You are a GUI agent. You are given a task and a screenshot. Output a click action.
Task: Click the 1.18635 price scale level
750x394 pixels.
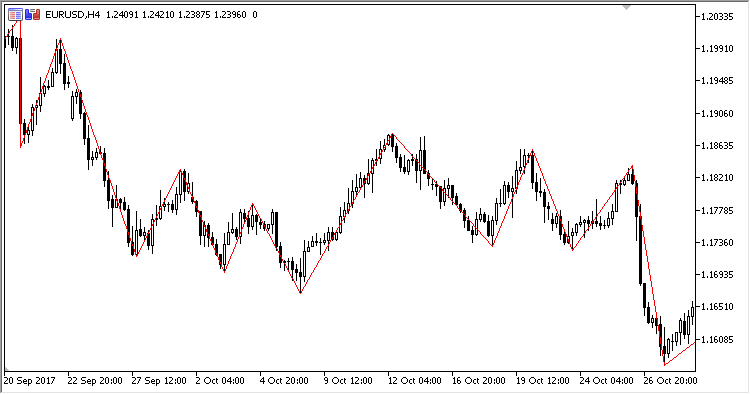pos(717,146)
